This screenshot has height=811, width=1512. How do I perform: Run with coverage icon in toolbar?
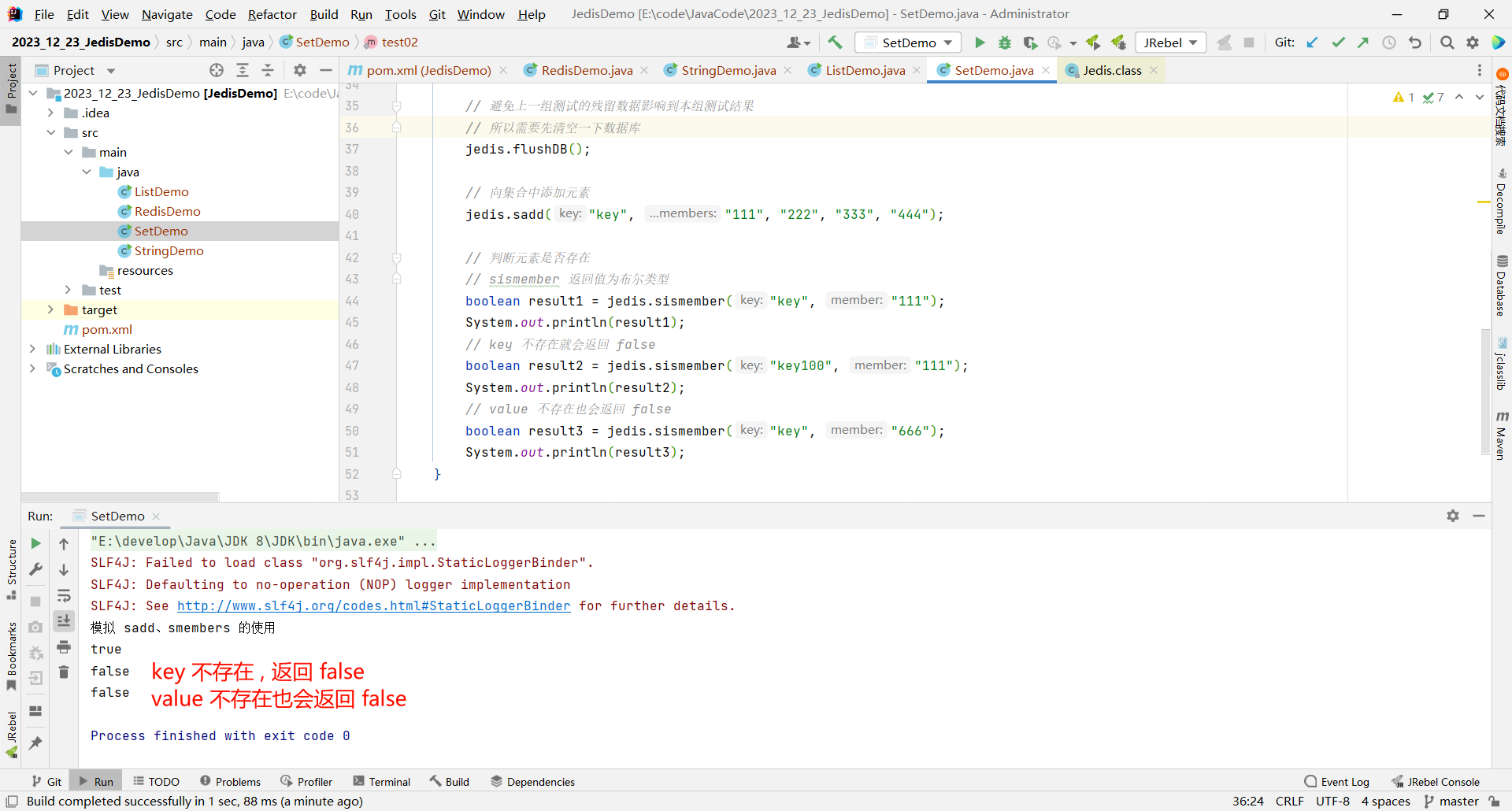pyautogui.click(x=1030, y=43)
